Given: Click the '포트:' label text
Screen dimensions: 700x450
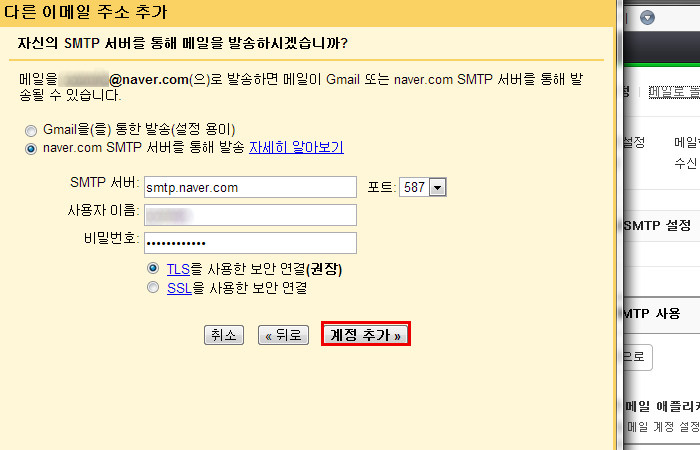Looking at the screenshot, I should [382, 187].
